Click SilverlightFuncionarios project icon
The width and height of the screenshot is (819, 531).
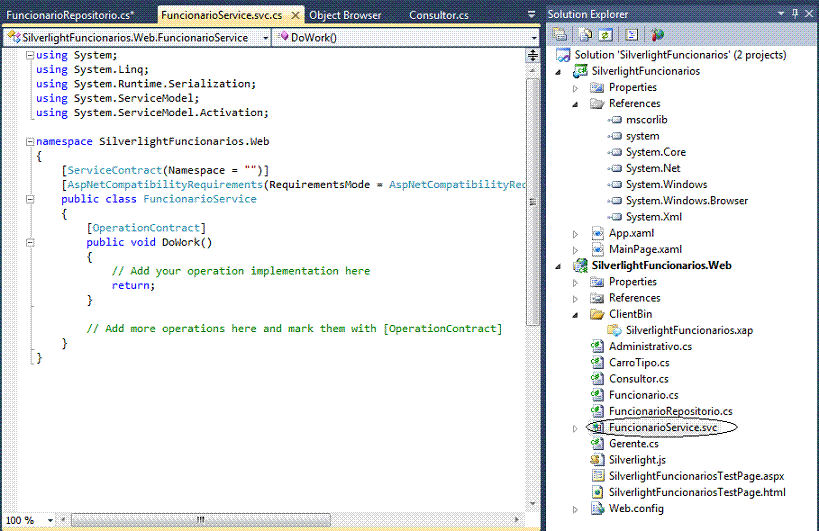coord(580,71)
